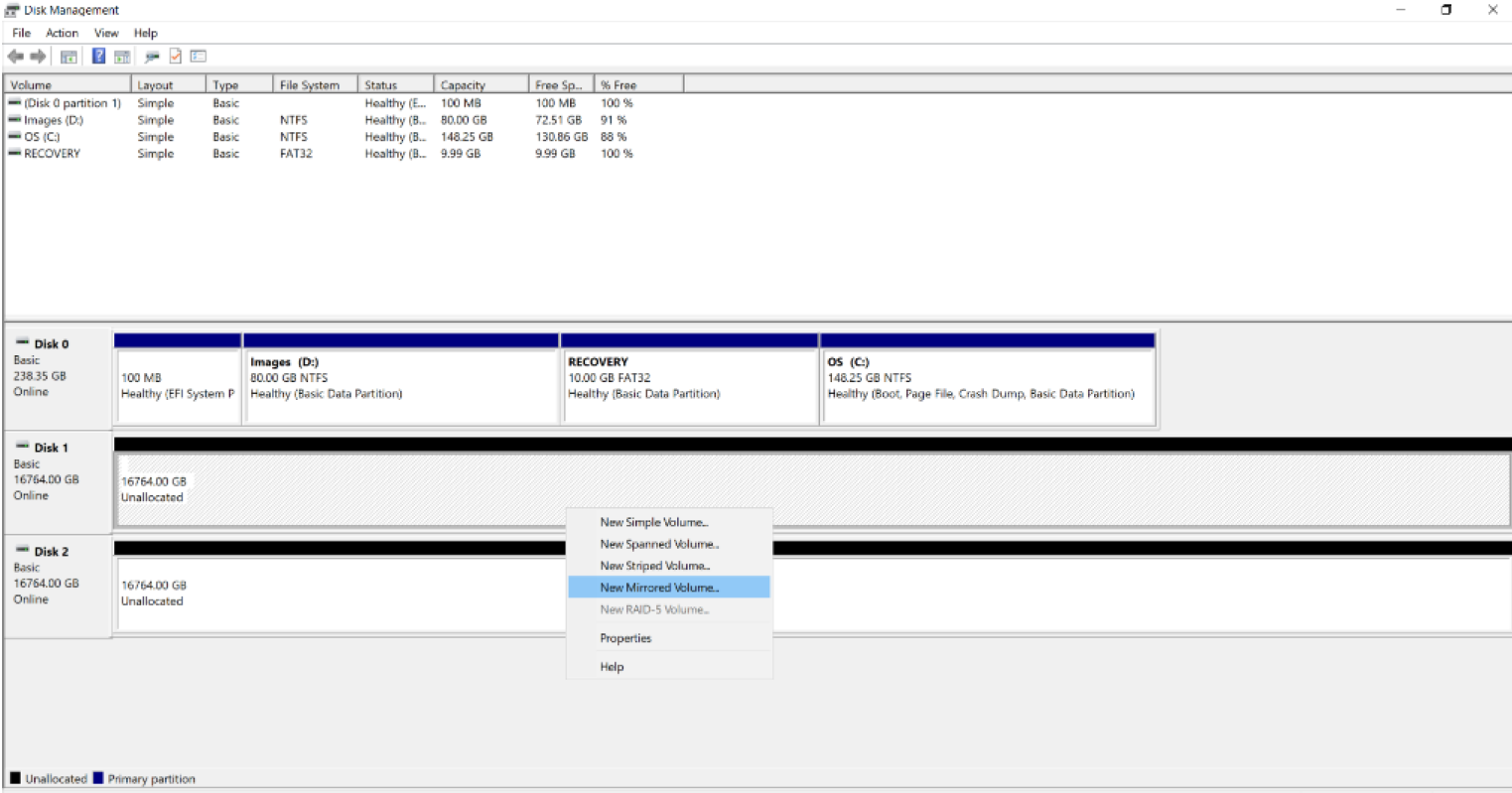Sort the list by Capacity column header
The height and width of the screenshot is (793, 1512).
(463, 85)
